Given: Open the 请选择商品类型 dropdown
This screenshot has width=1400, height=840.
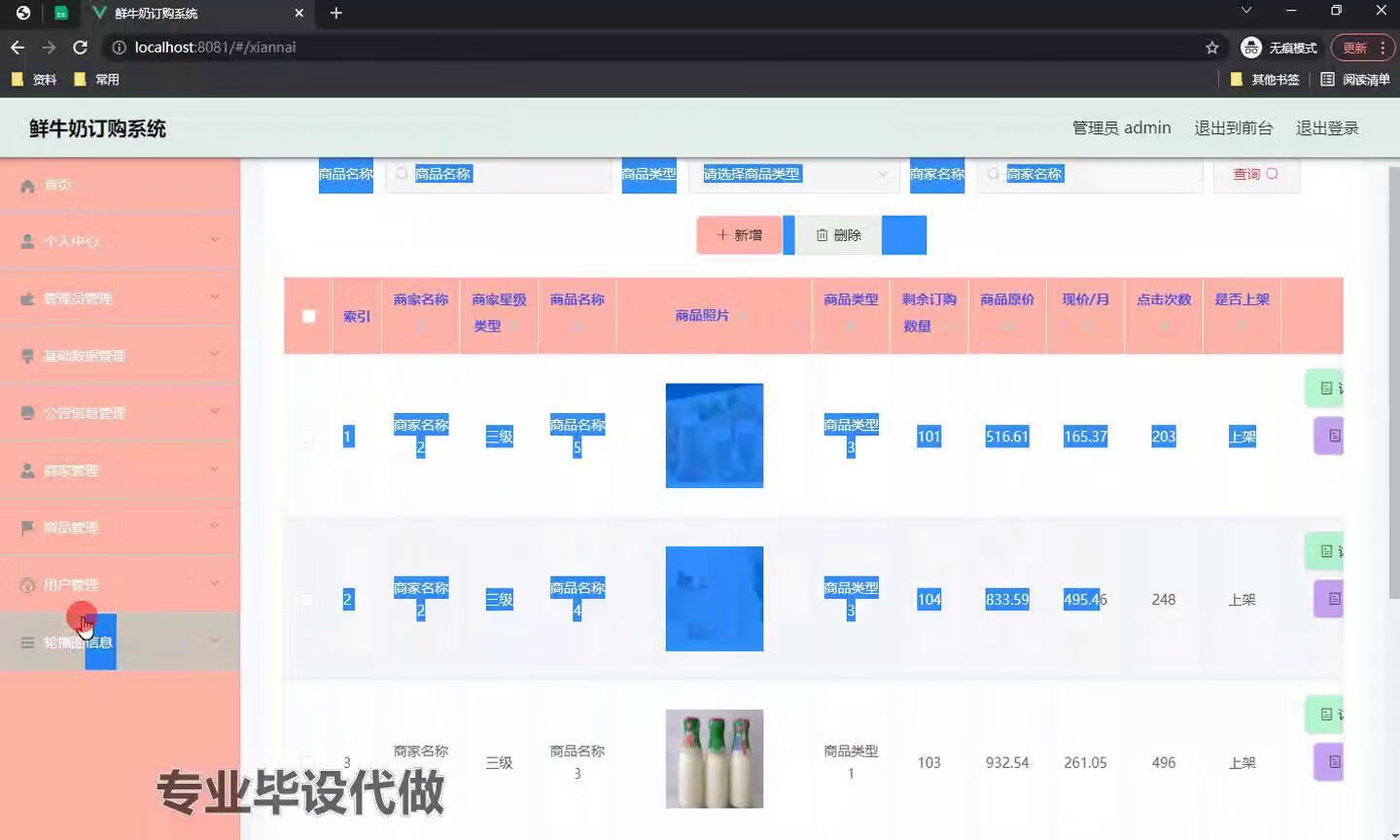Looking at the screenshot, I should coord(794,174).
